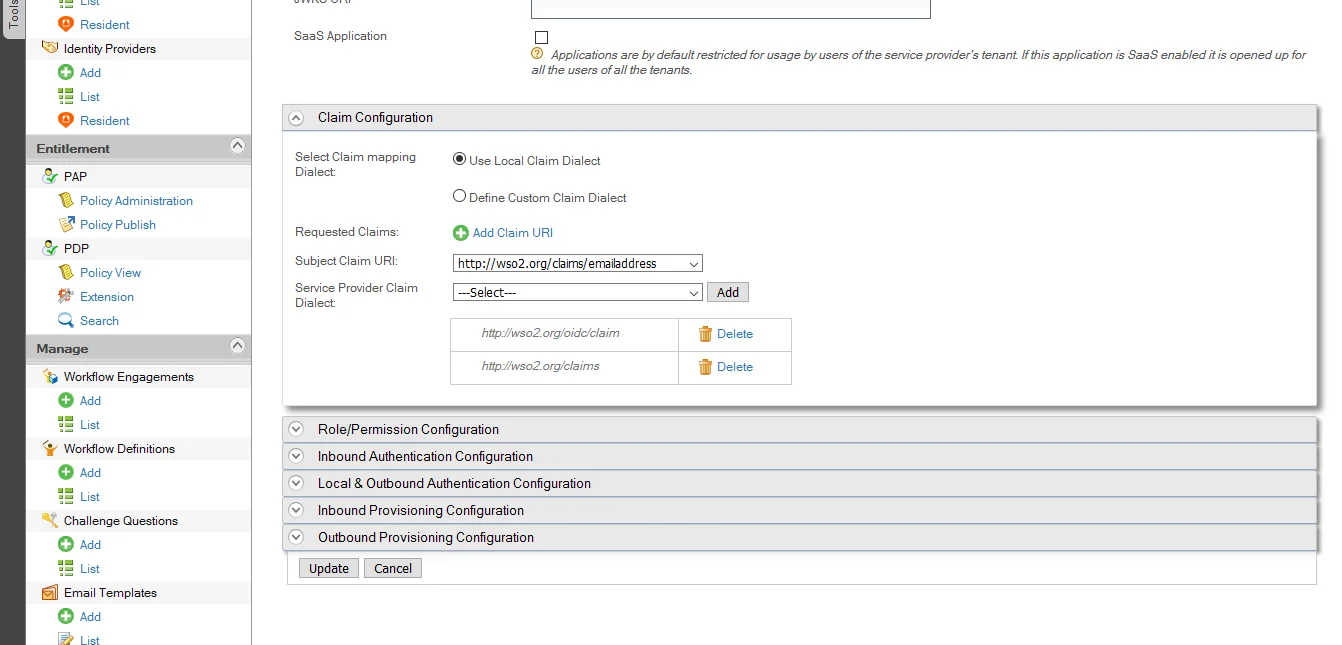The height and width of the screenshot is (645, 1342).
Task: Click the Cancel button
Action: click(x=393, y=568)
